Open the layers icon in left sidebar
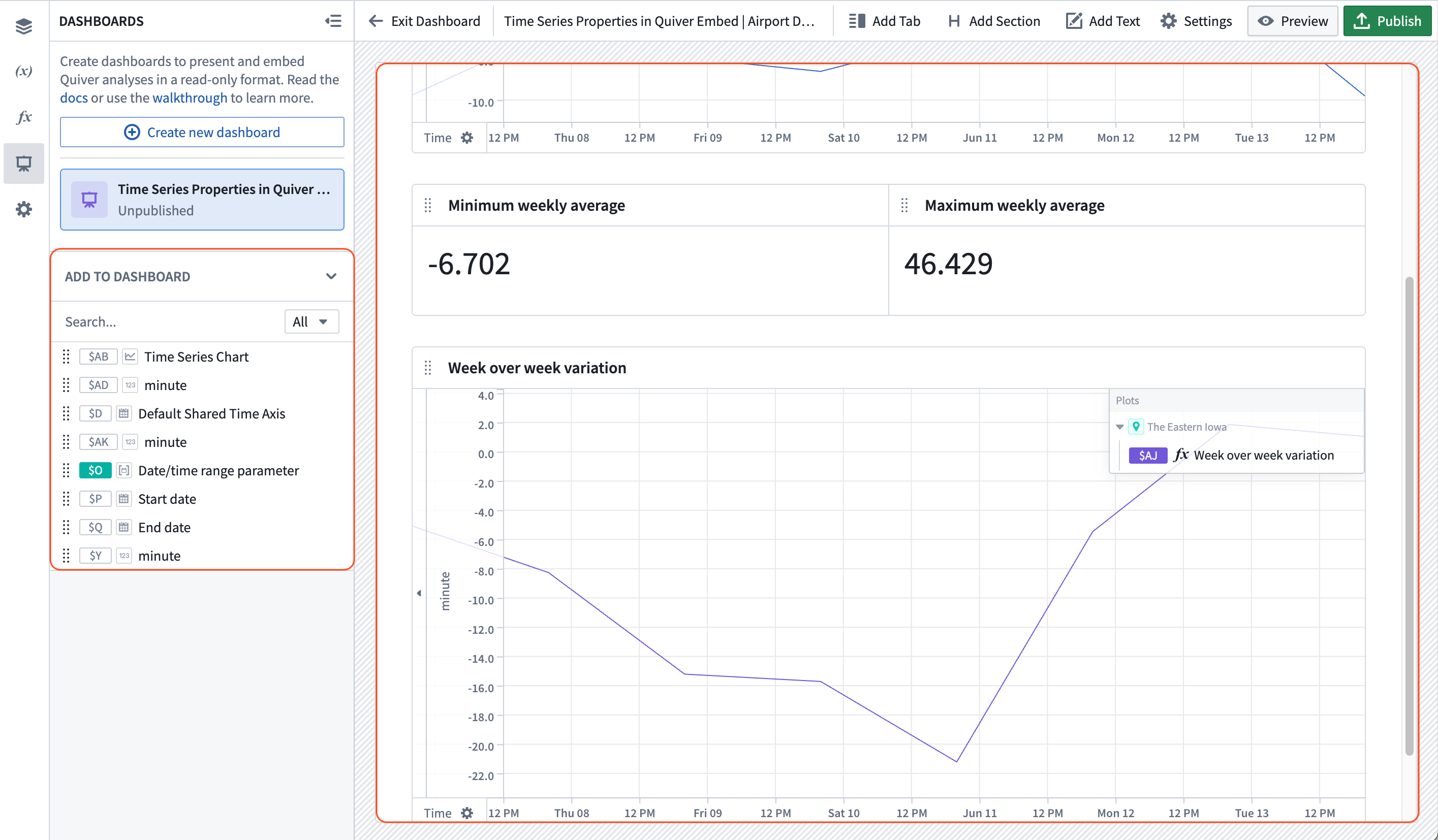1438x840 pixels. click(23, 26)
